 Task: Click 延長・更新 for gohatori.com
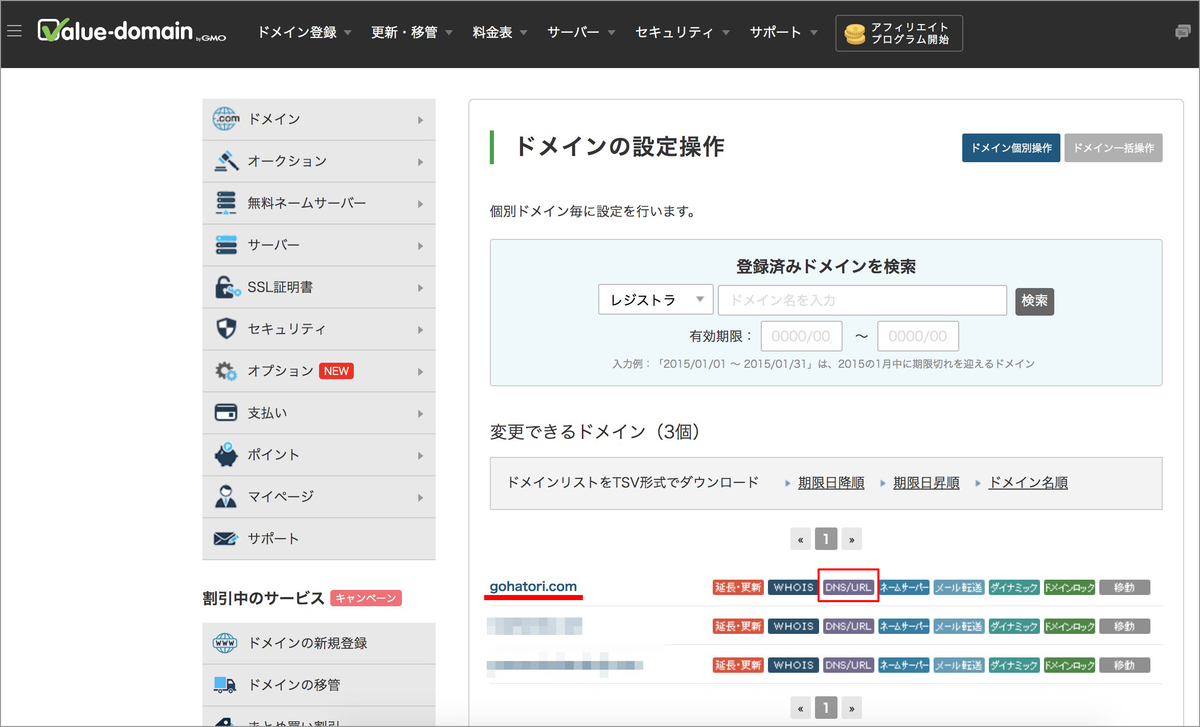(738, 587)
